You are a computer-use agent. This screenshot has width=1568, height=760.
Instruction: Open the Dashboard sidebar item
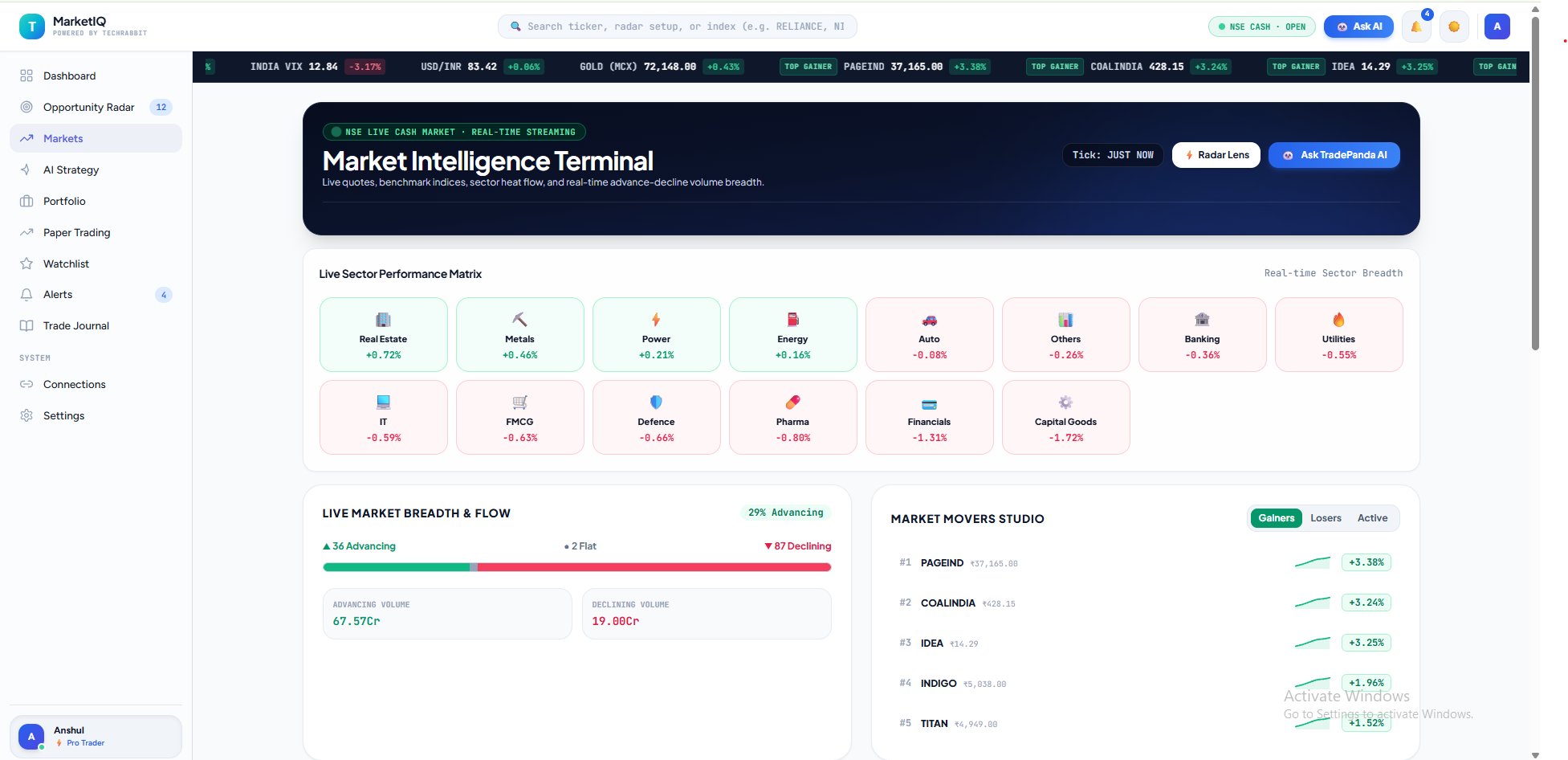pyautogui.click(x=96, y=76)
